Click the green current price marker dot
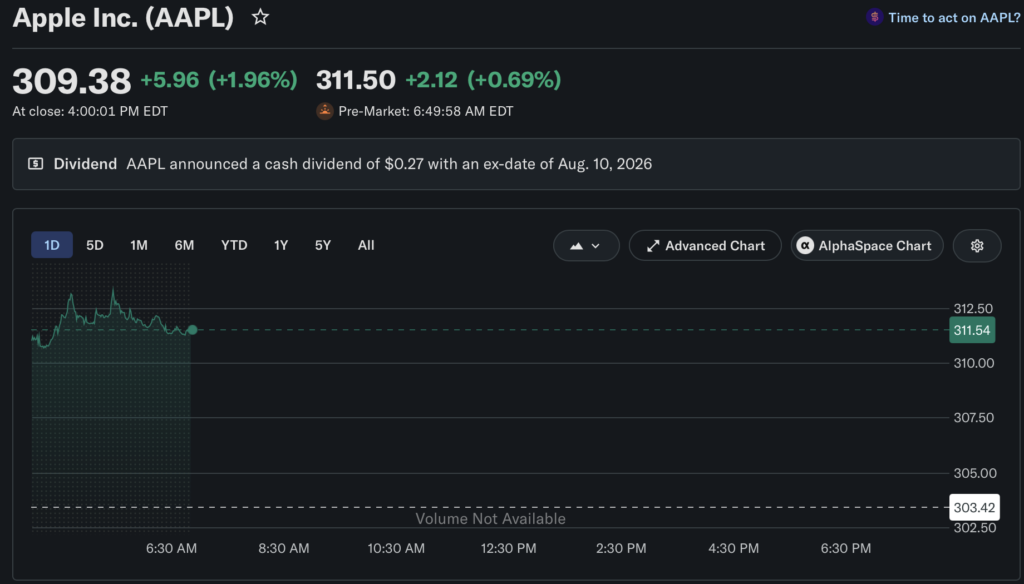The width and height of the screenshot is (1024, 584). [192, 330]
